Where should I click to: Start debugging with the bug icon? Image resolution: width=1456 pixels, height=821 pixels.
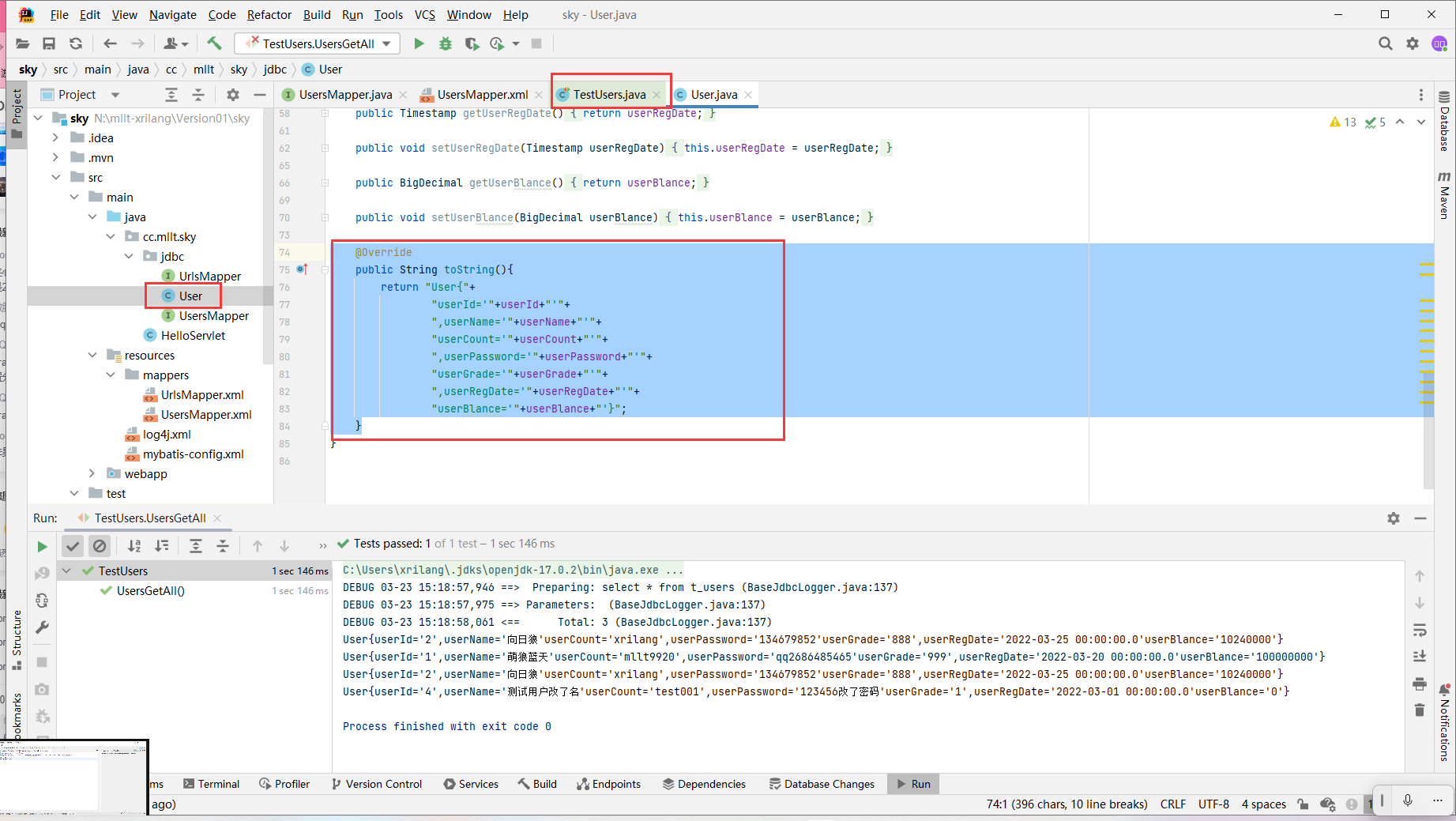[446, 43]
